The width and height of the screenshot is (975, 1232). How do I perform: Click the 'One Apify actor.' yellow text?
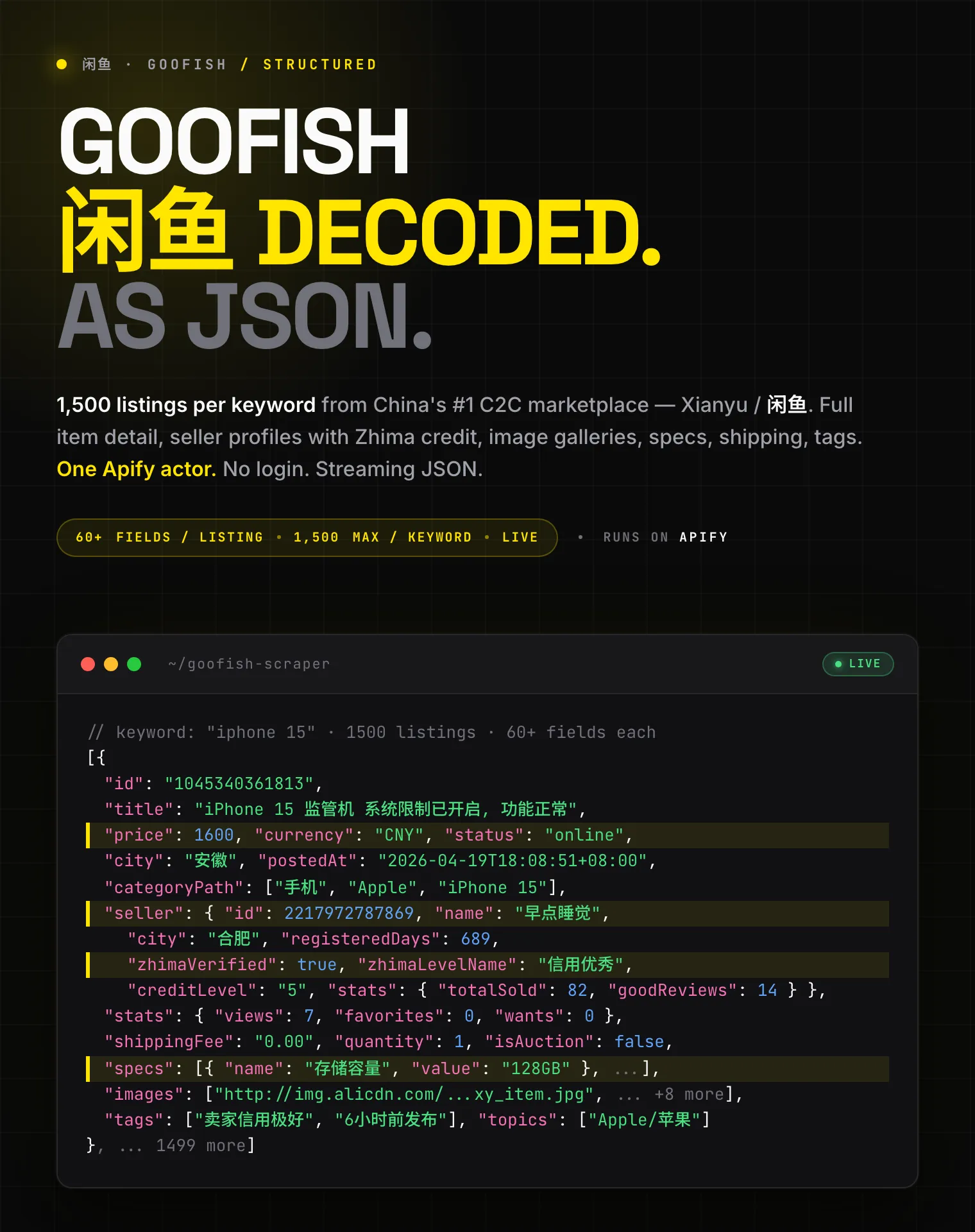(136, 469)
